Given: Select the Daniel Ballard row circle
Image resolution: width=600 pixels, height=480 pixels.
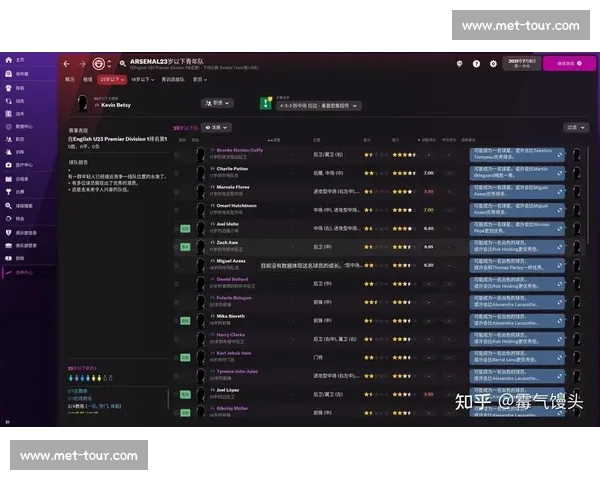Looking at the screenshot, I should 176,284.
